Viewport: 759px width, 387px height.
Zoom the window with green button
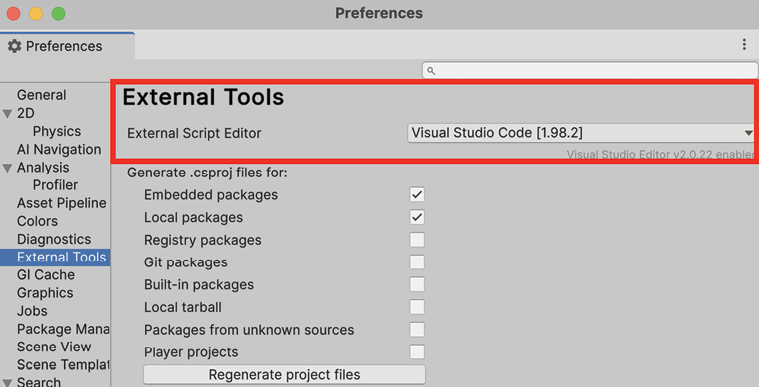point(59,14)
